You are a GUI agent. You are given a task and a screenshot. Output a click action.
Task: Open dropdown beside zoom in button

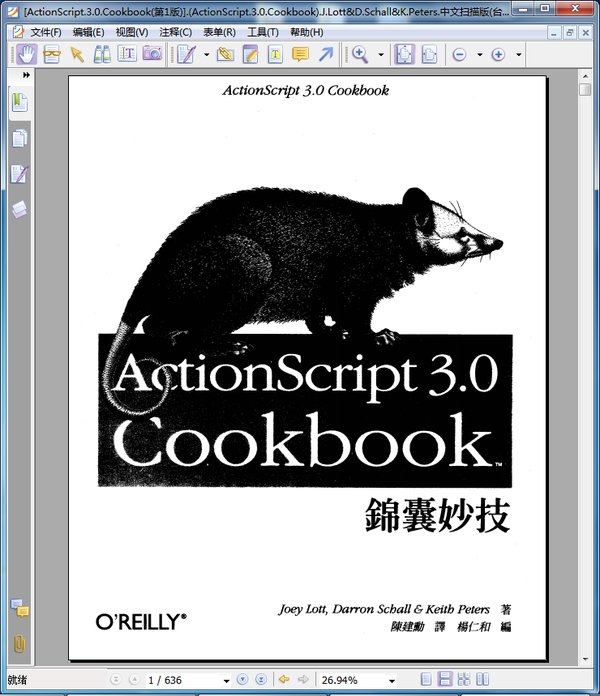point(518,55)
